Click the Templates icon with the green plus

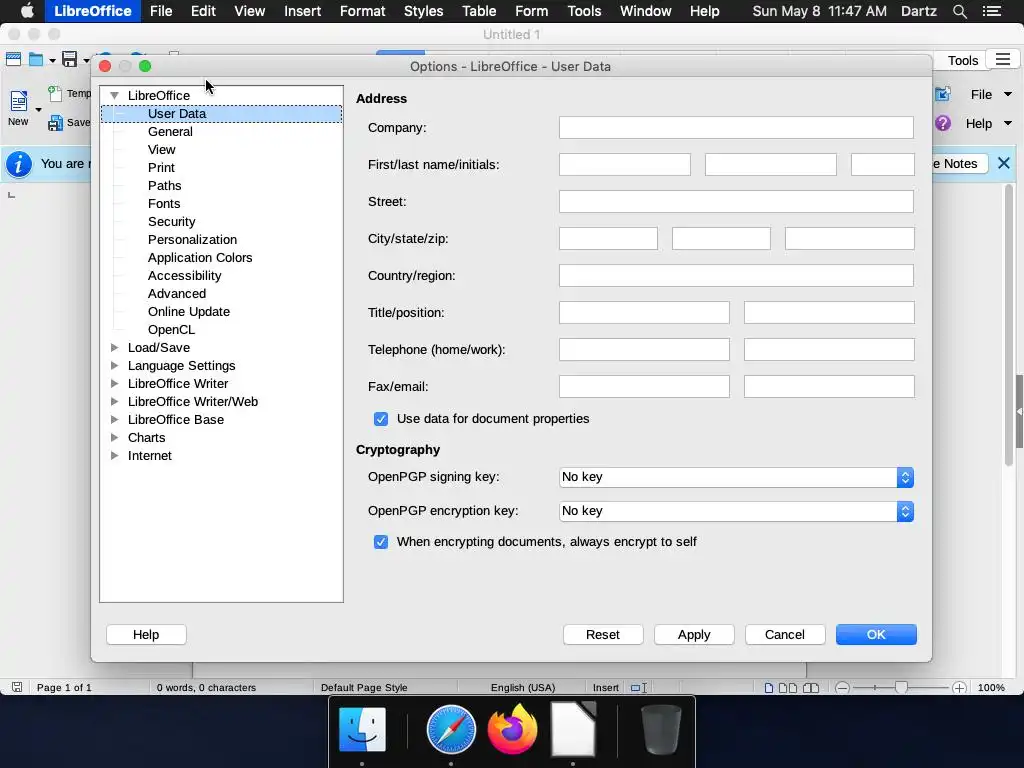click(x=56, y=93)
